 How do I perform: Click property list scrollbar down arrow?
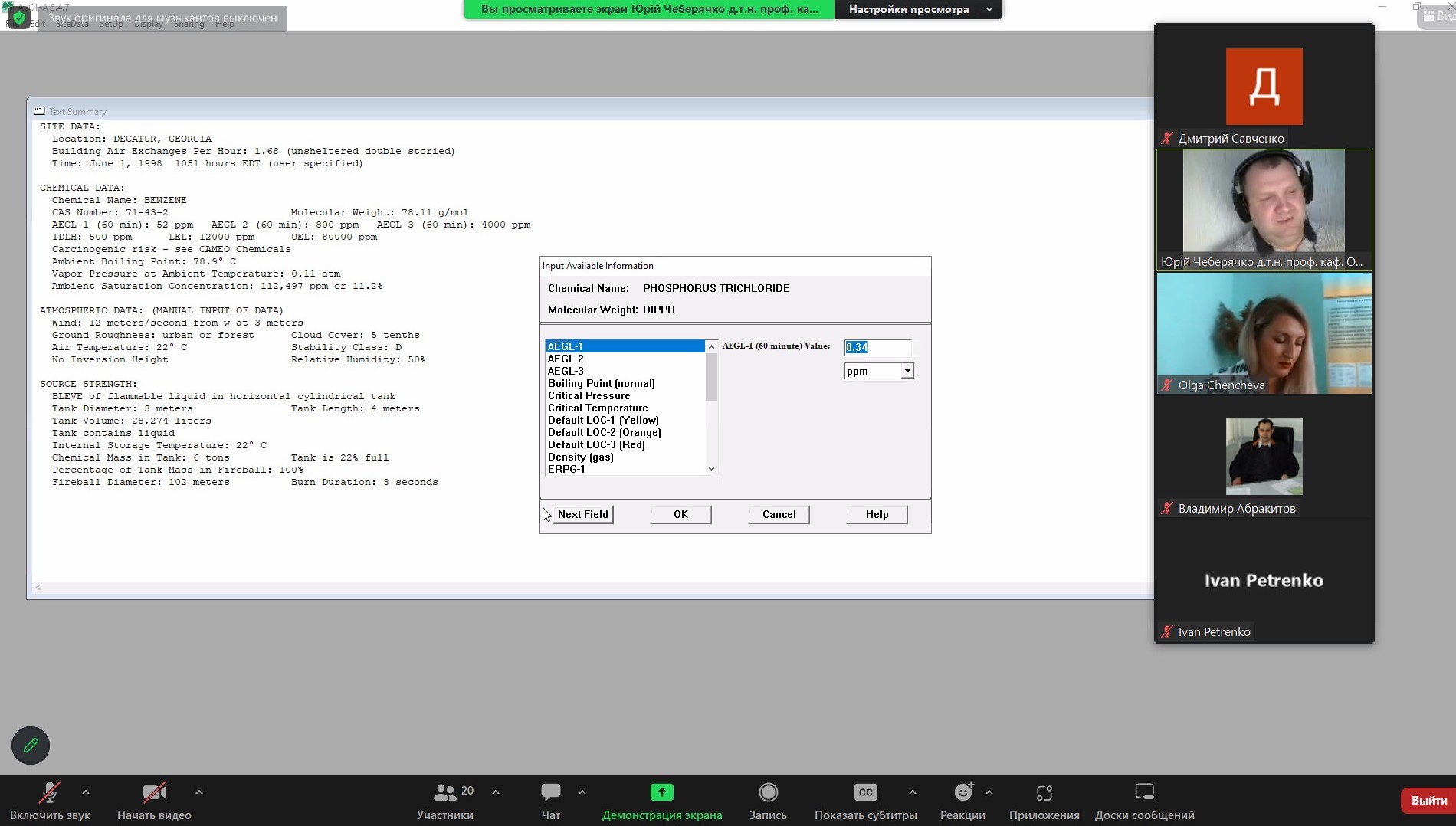pos(711,469)
